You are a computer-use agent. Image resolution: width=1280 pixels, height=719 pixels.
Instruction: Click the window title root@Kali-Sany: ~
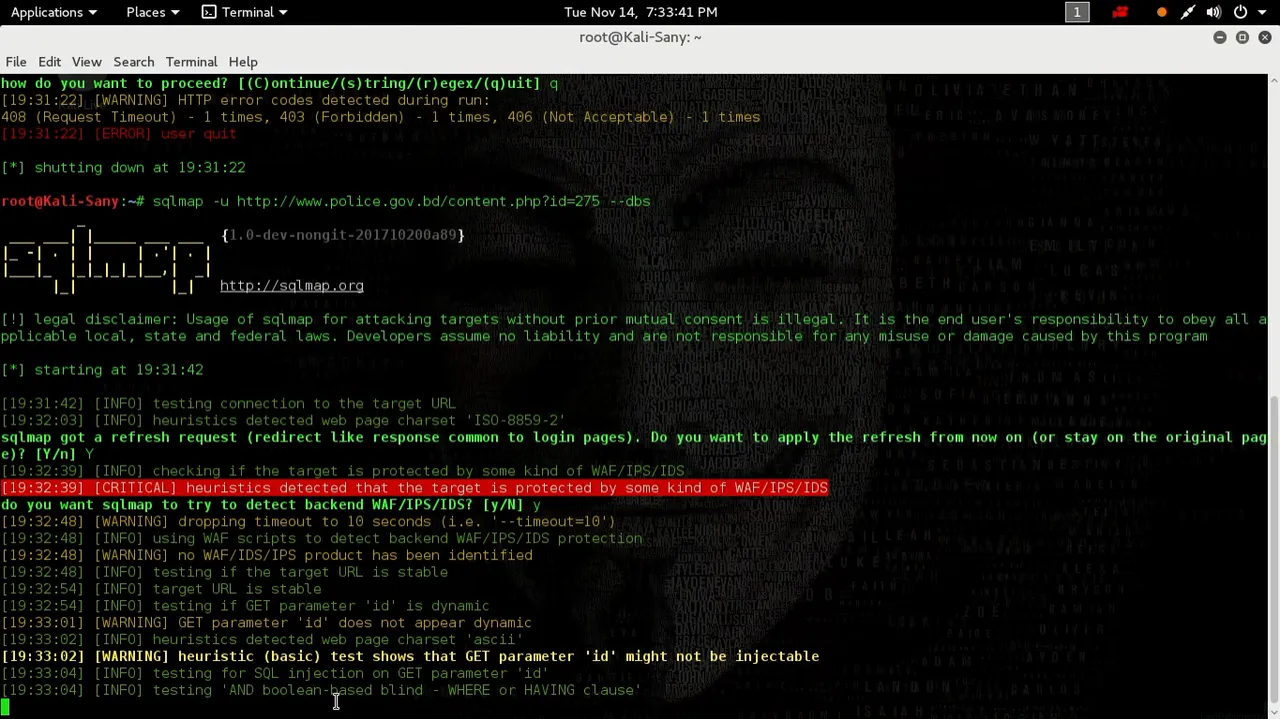[640, 37]
